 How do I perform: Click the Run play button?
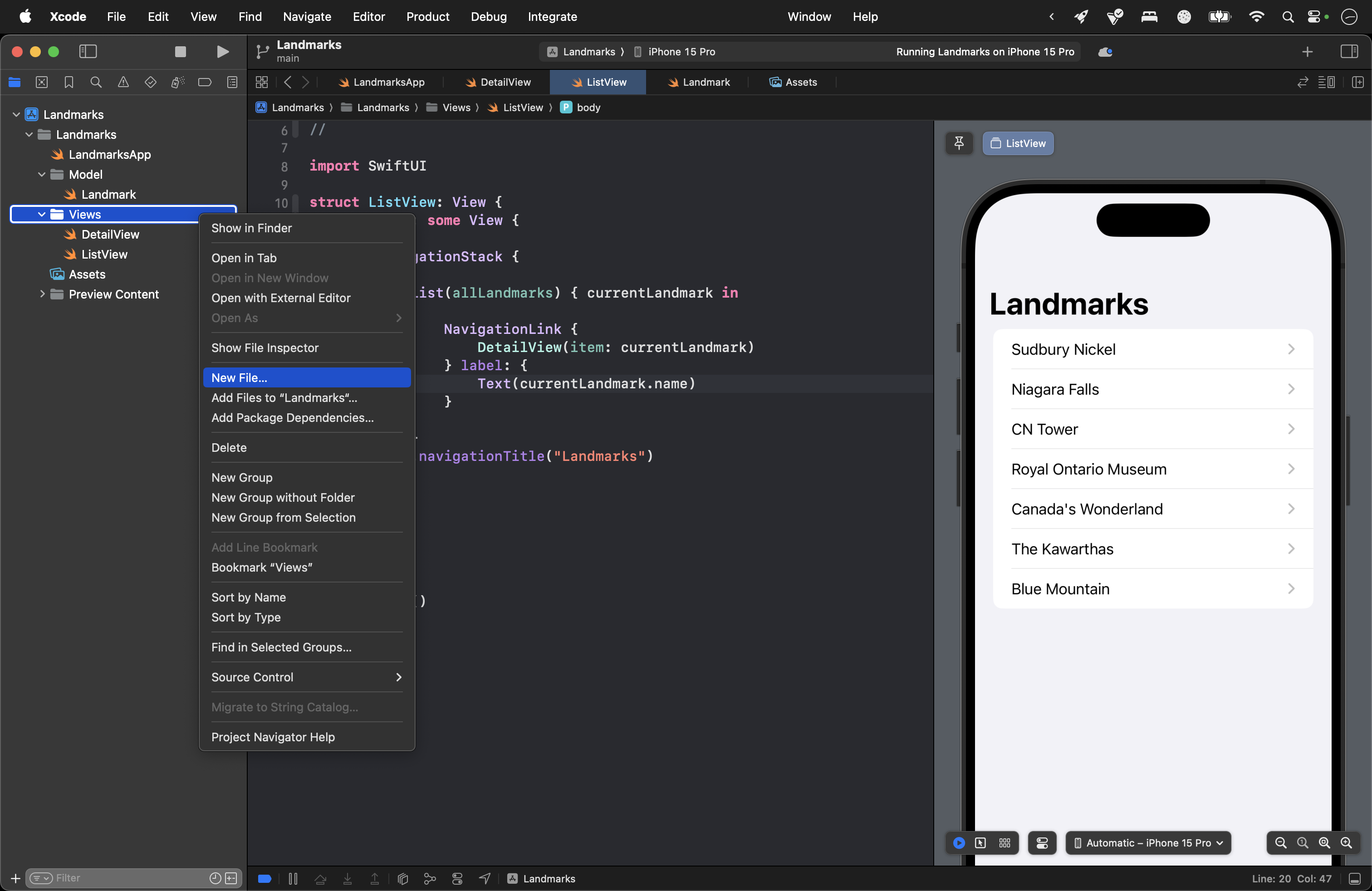[222, 52]
